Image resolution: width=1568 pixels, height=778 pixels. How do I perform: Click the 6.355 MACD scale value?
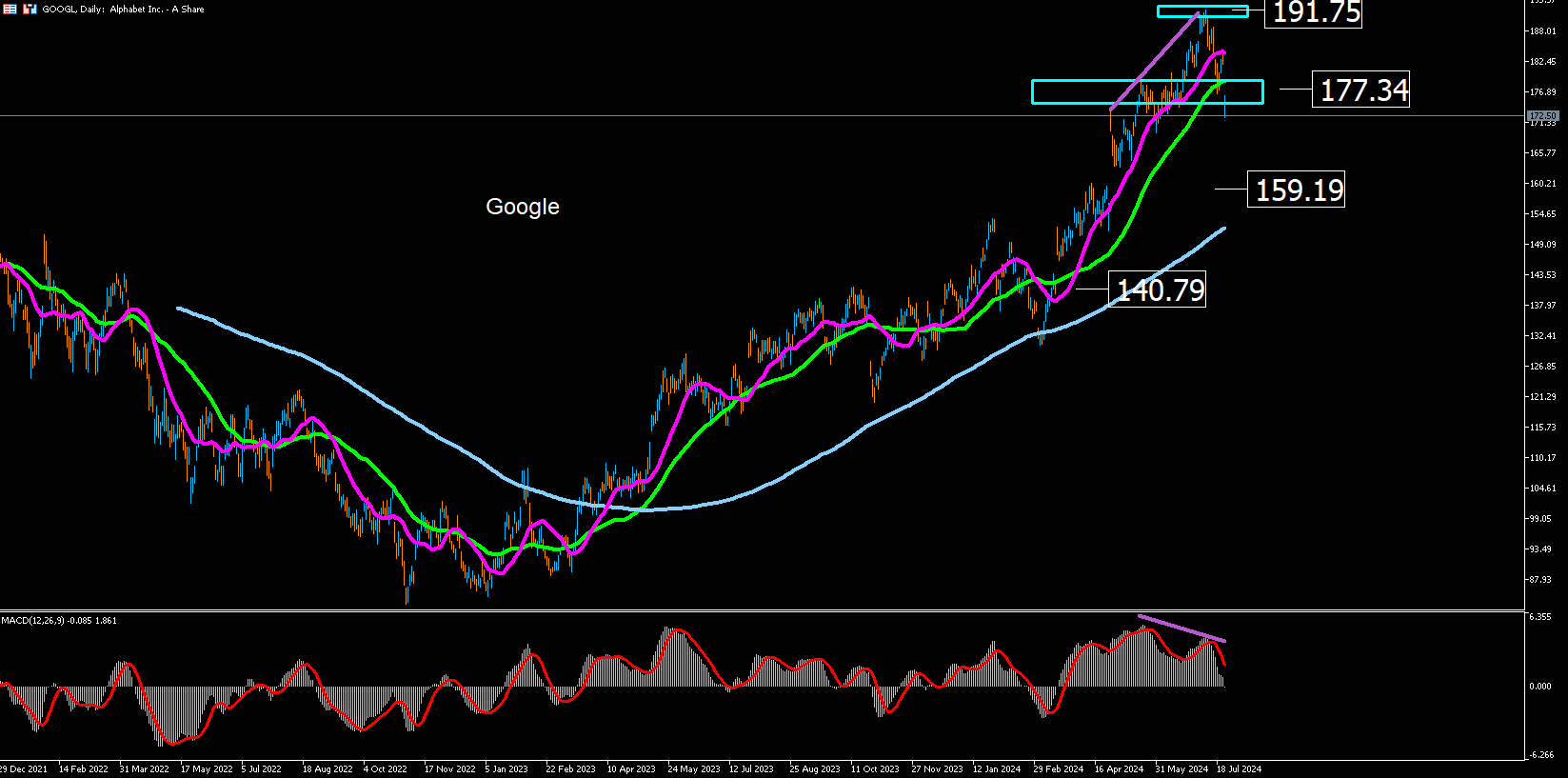1540,617
